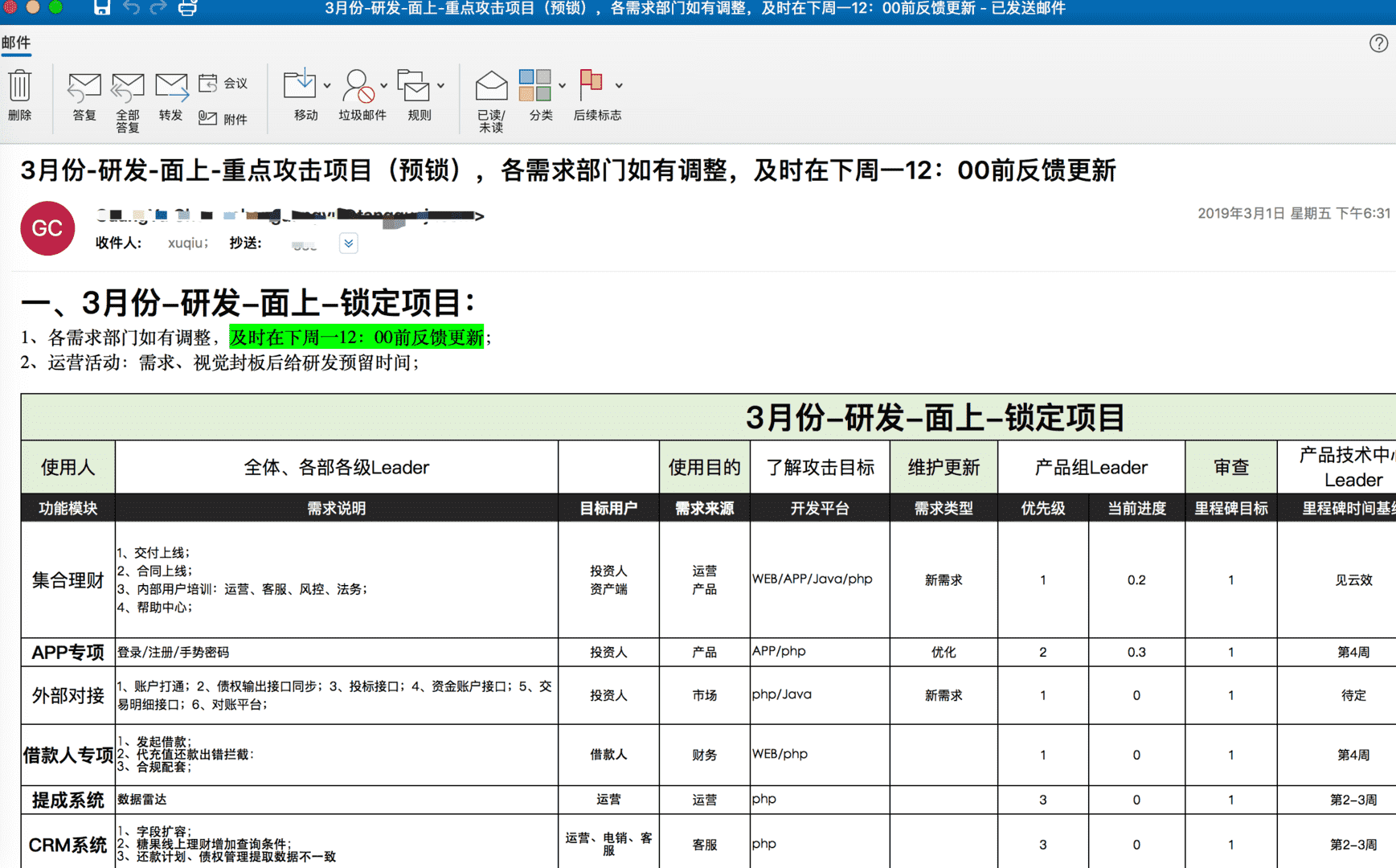Click the 优先级 column header

click(x=1043, y=508)
